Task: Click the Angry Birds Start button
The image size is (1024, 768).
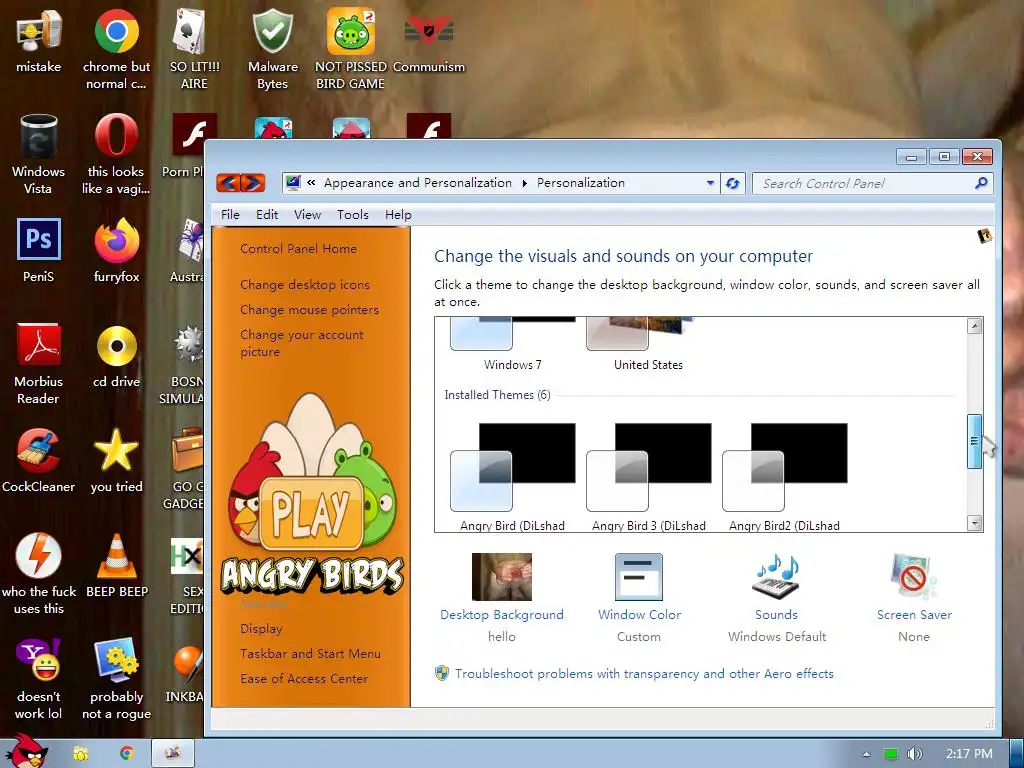Action: point(25,751)
